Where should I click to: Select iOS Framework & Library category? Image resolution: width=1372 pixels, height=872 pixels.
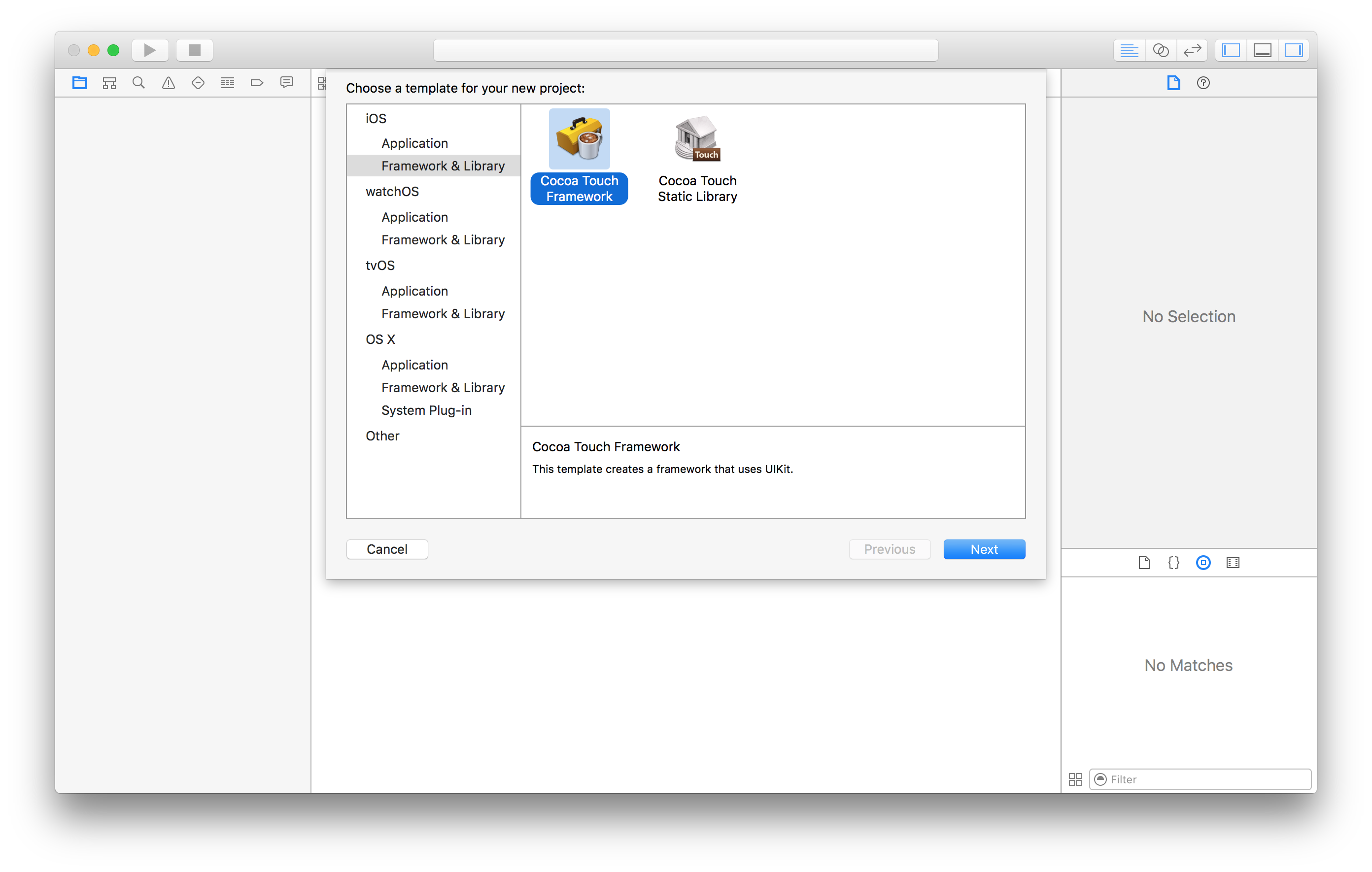[x=443, y=165]
